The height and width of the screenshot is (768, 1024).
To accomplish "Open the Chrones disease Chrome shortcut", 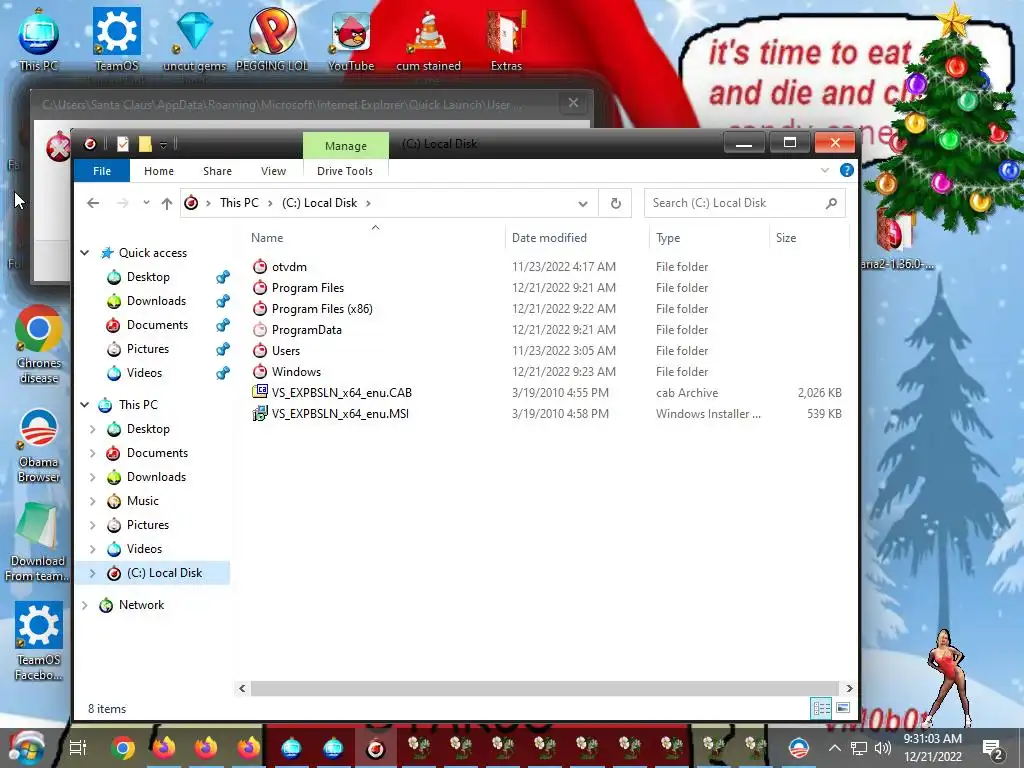I will coord(39,344).
